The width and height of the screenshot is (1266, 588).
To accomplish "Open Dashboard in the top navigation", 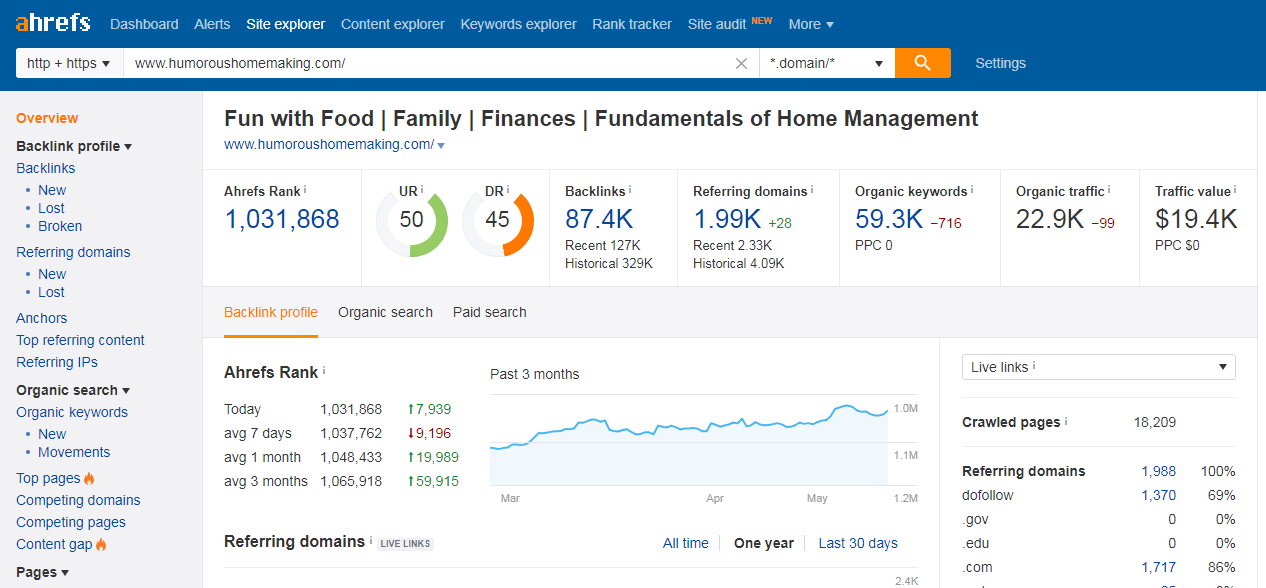I will [144, 24].
